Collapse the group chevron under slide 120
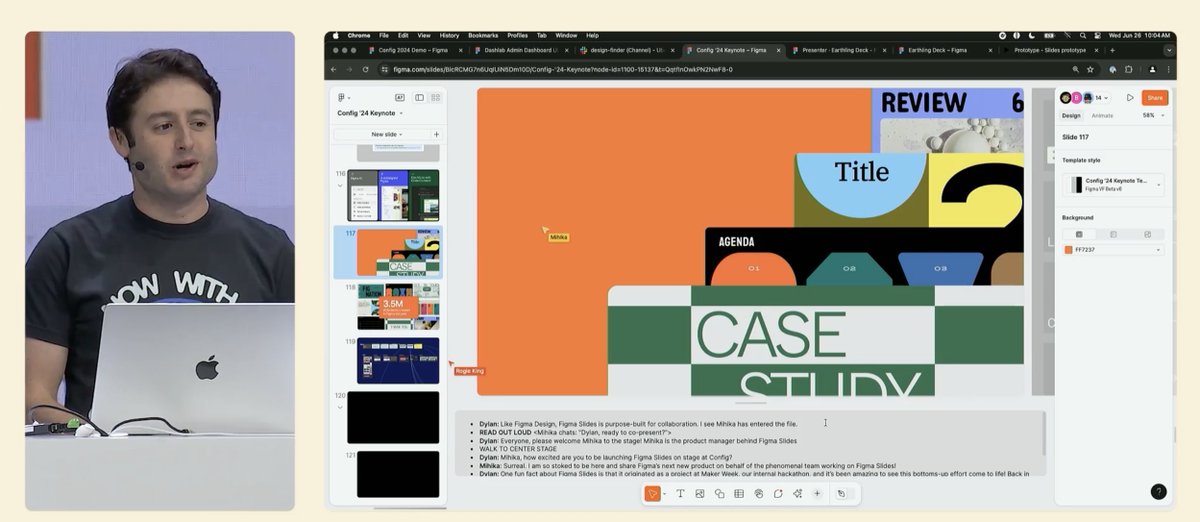This screenshot has width=1200, height=522. pos(340,407)
